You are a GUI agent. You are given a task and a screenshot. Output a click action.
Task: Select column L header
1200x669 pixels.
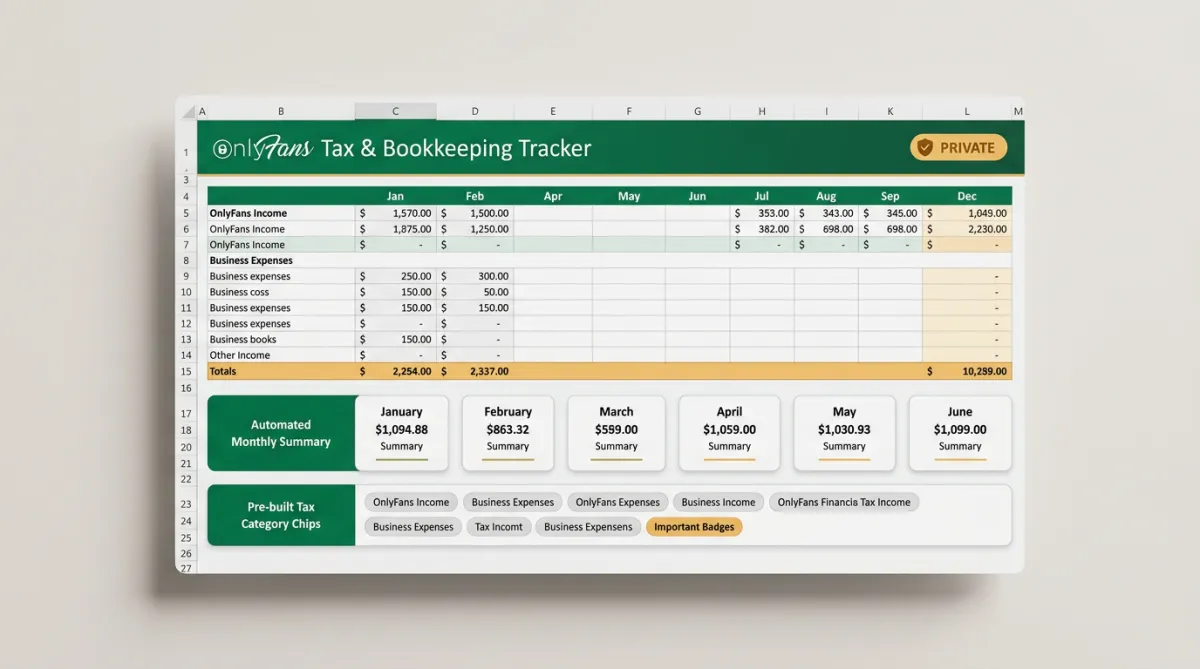tap(967, 112)
